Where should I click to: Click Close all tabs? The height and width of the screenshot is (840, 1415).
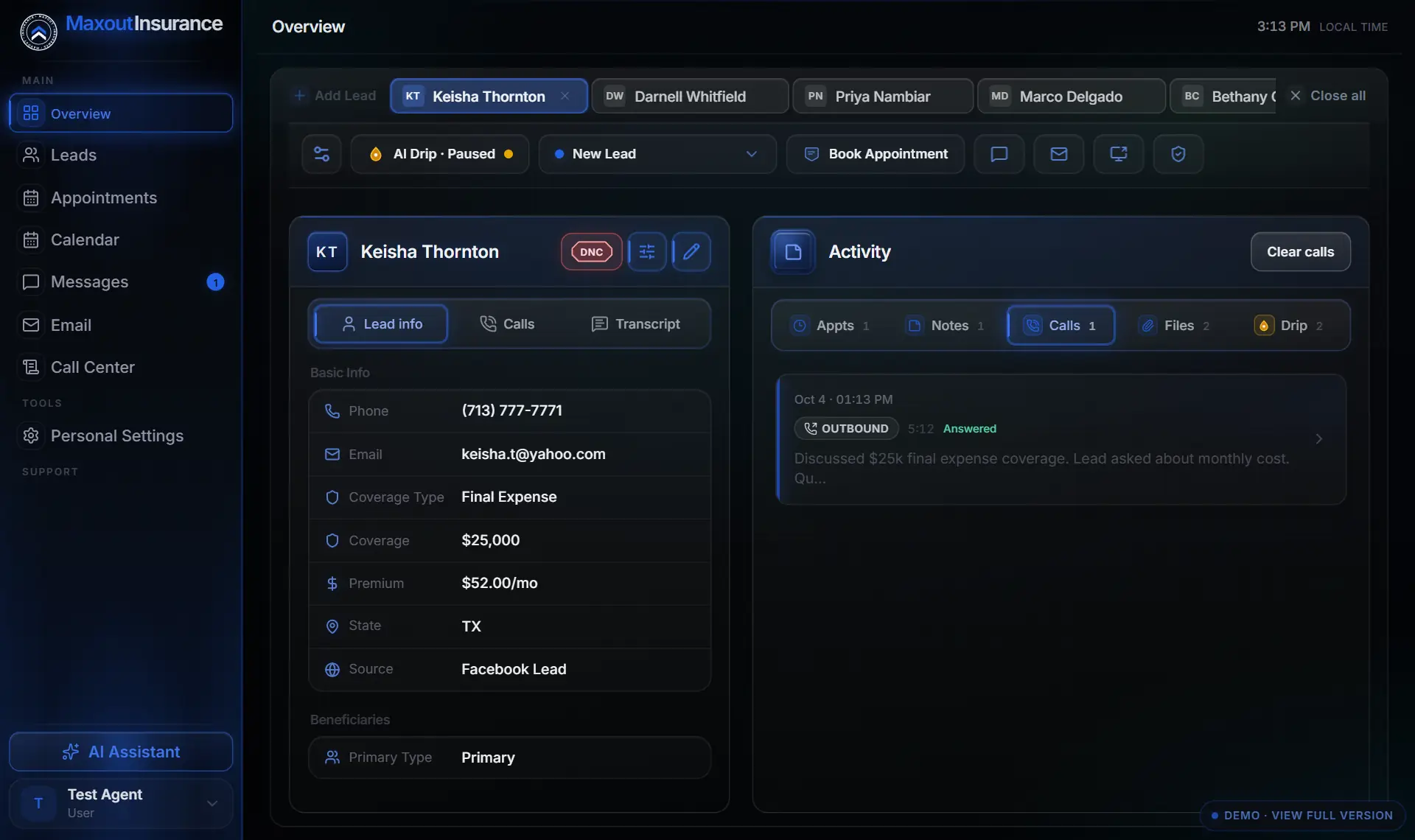(x=1327, y=96)
